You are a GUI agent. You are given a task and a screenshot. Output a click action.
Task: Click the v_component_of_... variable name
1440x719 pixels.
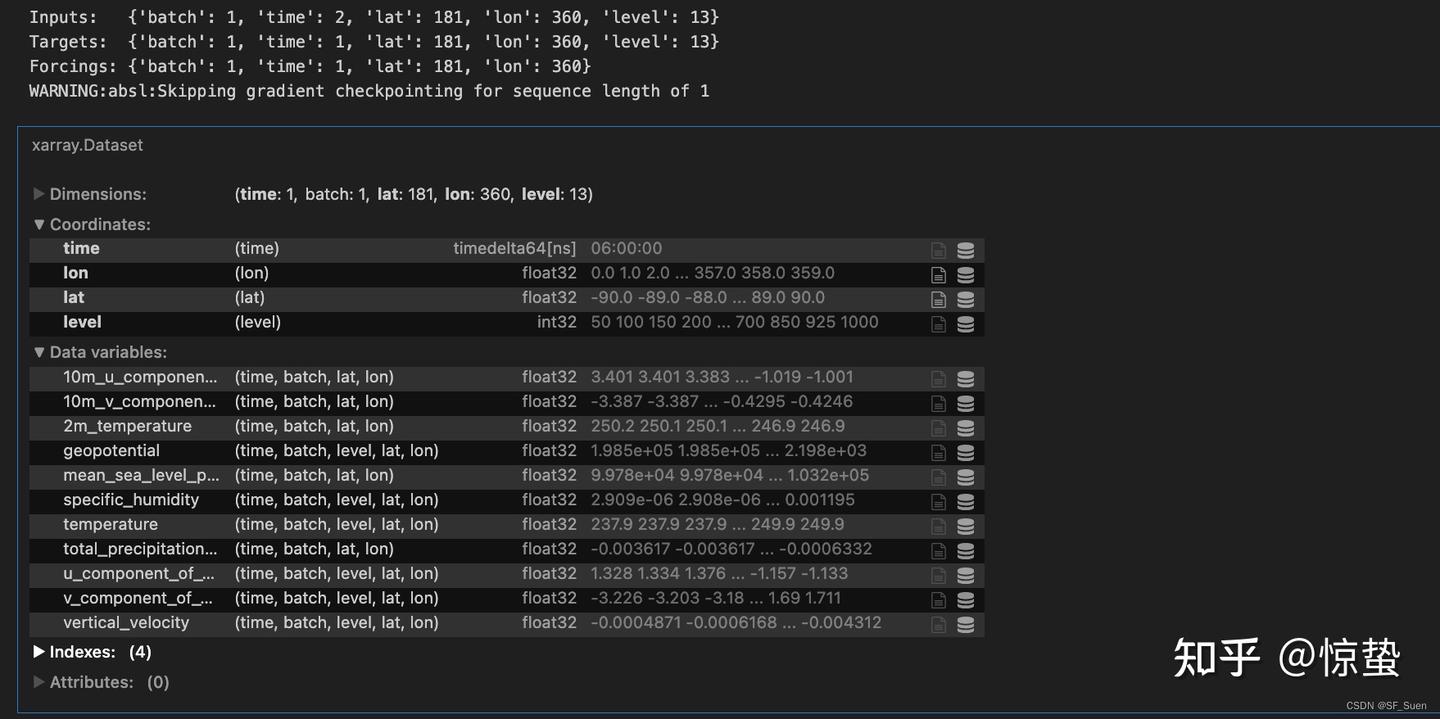(x=139, y=598)
